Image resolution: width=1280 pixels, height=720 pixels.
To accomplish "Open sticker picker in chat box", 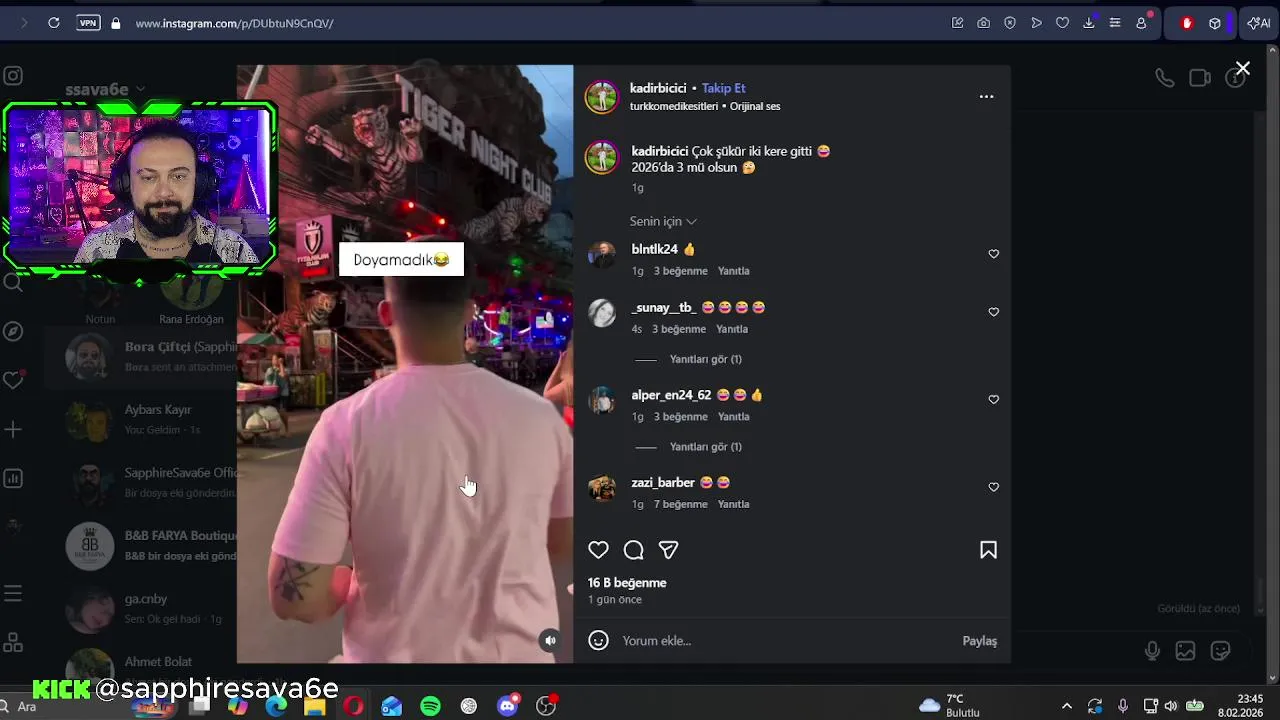I will (x=1220, y=651).
